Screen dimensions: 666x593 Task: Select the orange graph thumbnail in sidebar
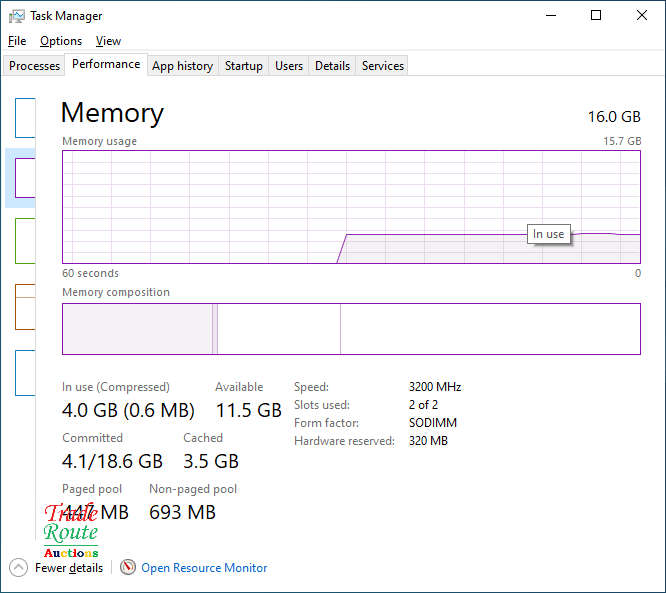pos(25,306)
